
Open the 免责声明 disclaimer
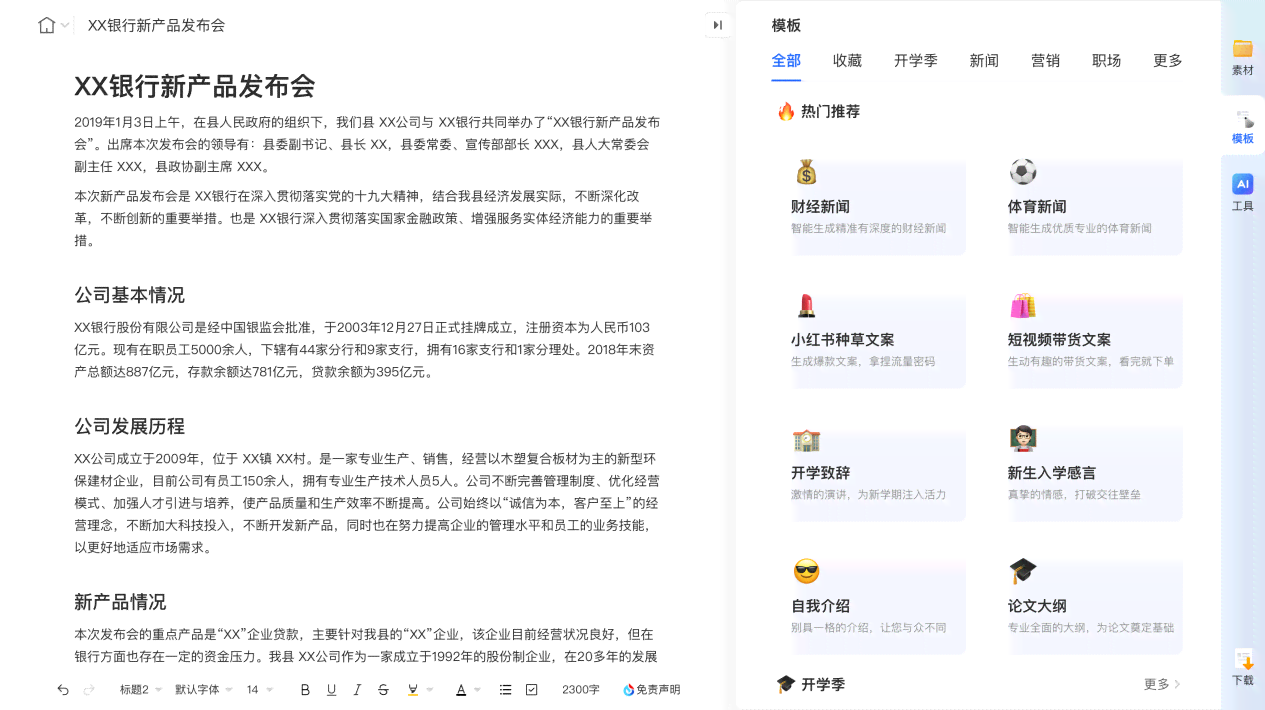point(652,689)
